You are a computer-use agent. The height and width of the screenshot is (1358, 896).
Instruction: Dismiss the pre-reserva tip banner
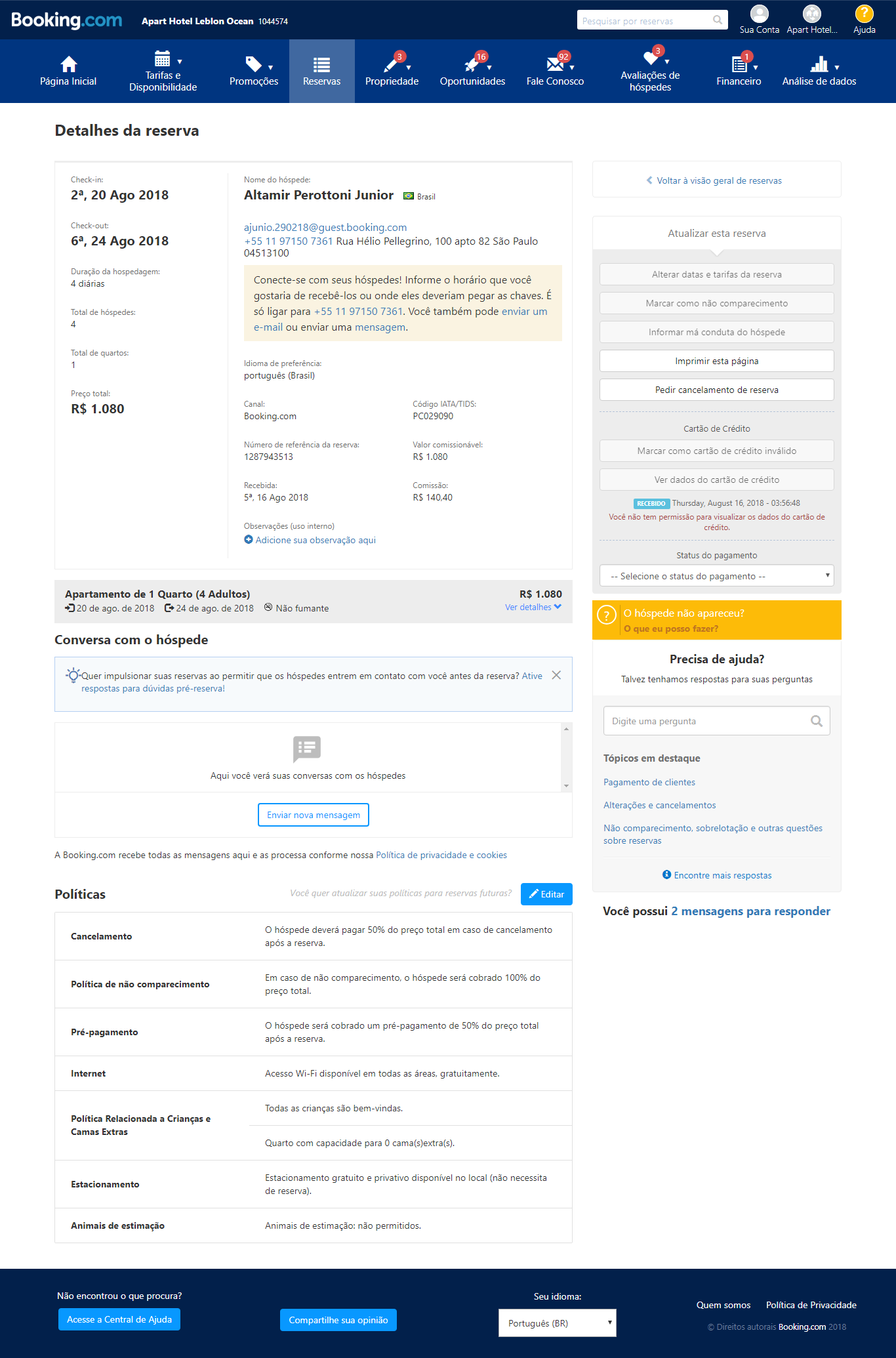(x=556, y=675)
